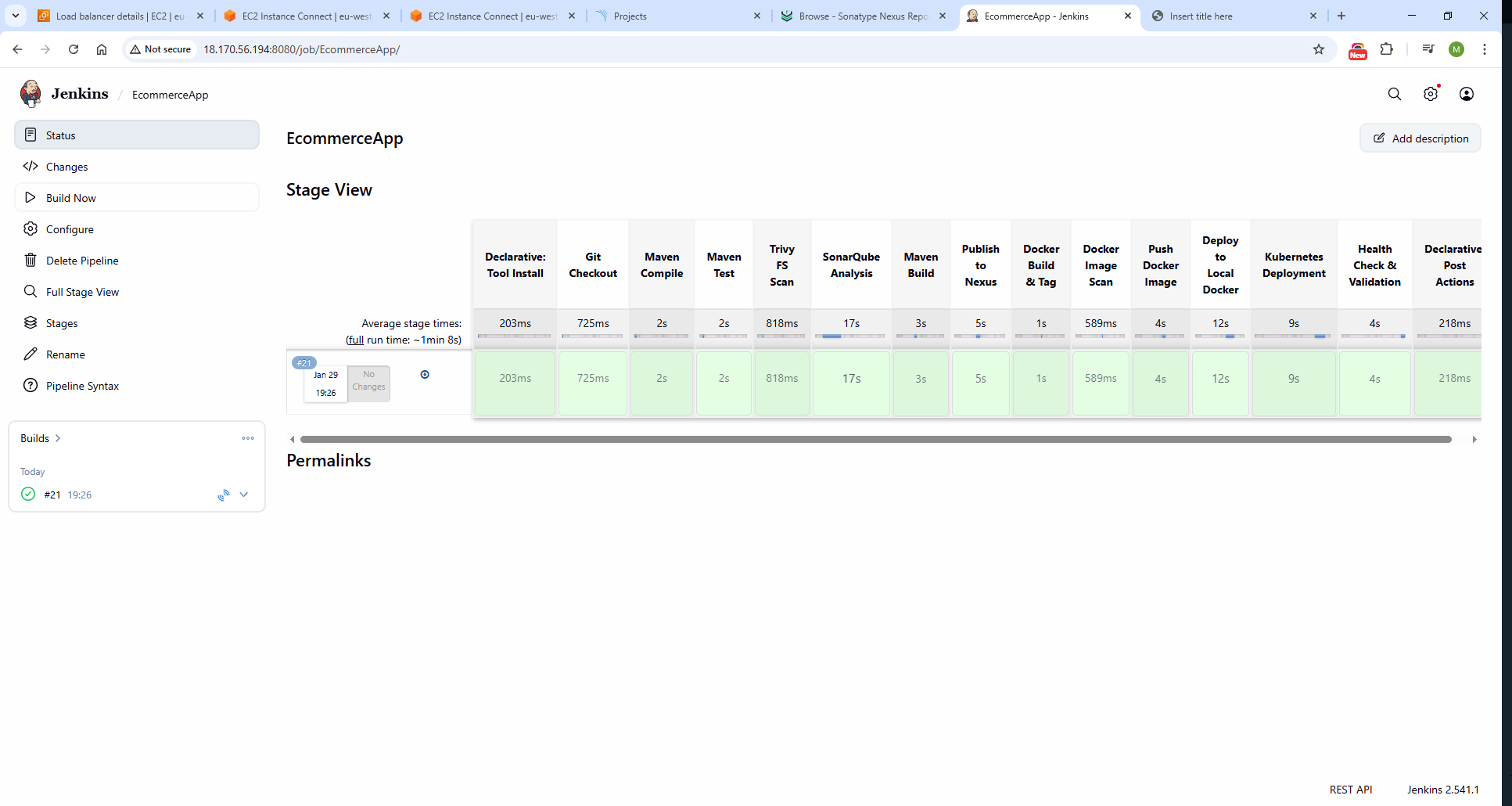Image resolution: width=1512 pixels, height=806 pixels.
Task: Click the stage view horizontal scrollbar
Action: pyautogui.click(x=876, y=439)
